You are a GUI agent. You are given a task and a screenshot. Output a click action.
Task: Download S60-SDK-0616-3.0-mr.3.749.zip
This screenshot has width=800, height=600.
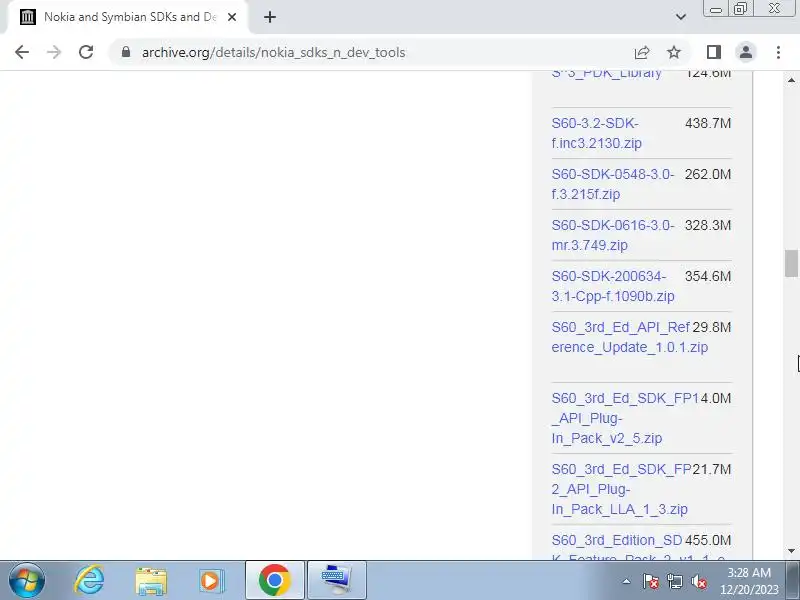click(x=613, y=235)
